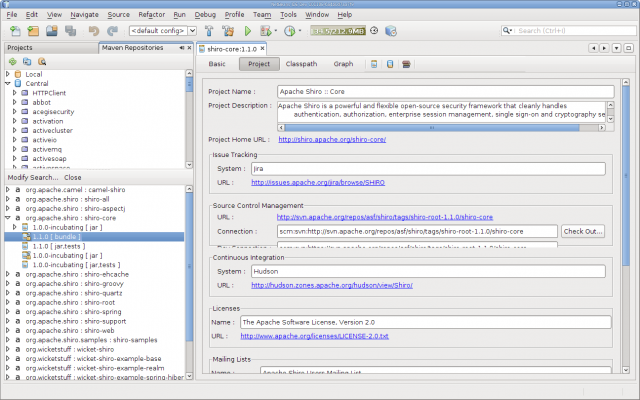The height and width of the screenshot is (400, 640).
Task: Click the green Run Project icon
Action: (247, 31)
